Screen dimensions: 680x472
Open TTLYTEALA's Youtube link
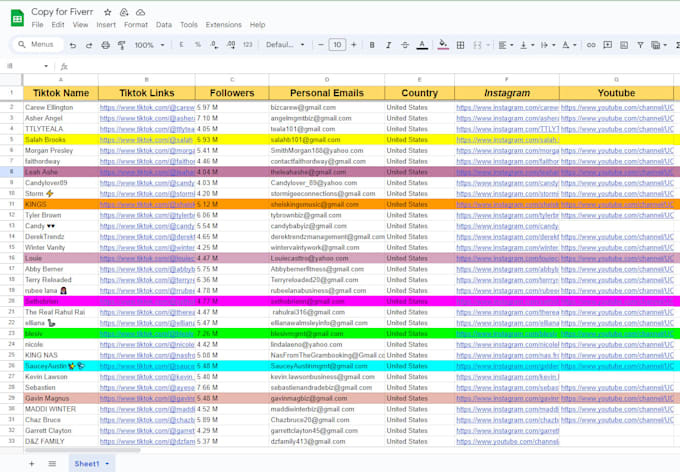coord(617,129)
